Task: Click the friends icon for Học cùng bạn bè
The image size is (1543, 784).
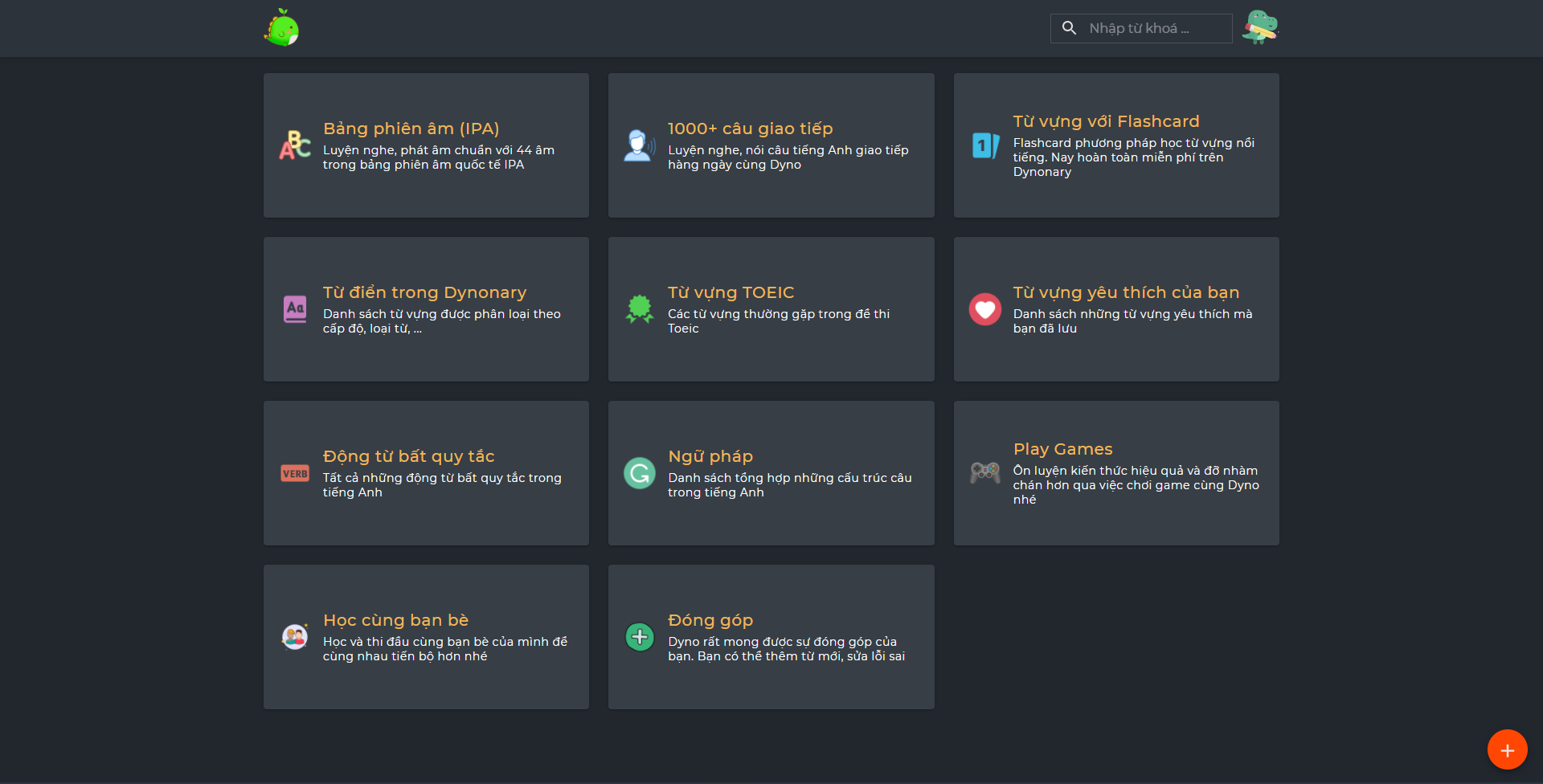Action: click(295, 637)
